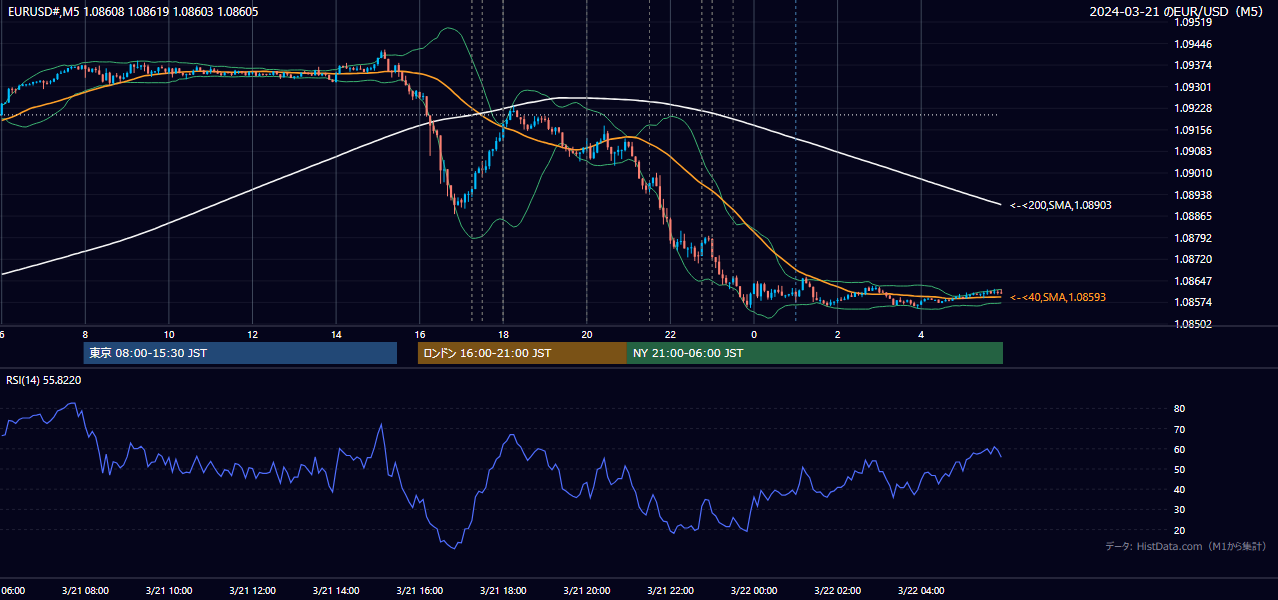The image size is (1278, 600).
Task: Click price axis label 1.08574
Action: 1194,302
